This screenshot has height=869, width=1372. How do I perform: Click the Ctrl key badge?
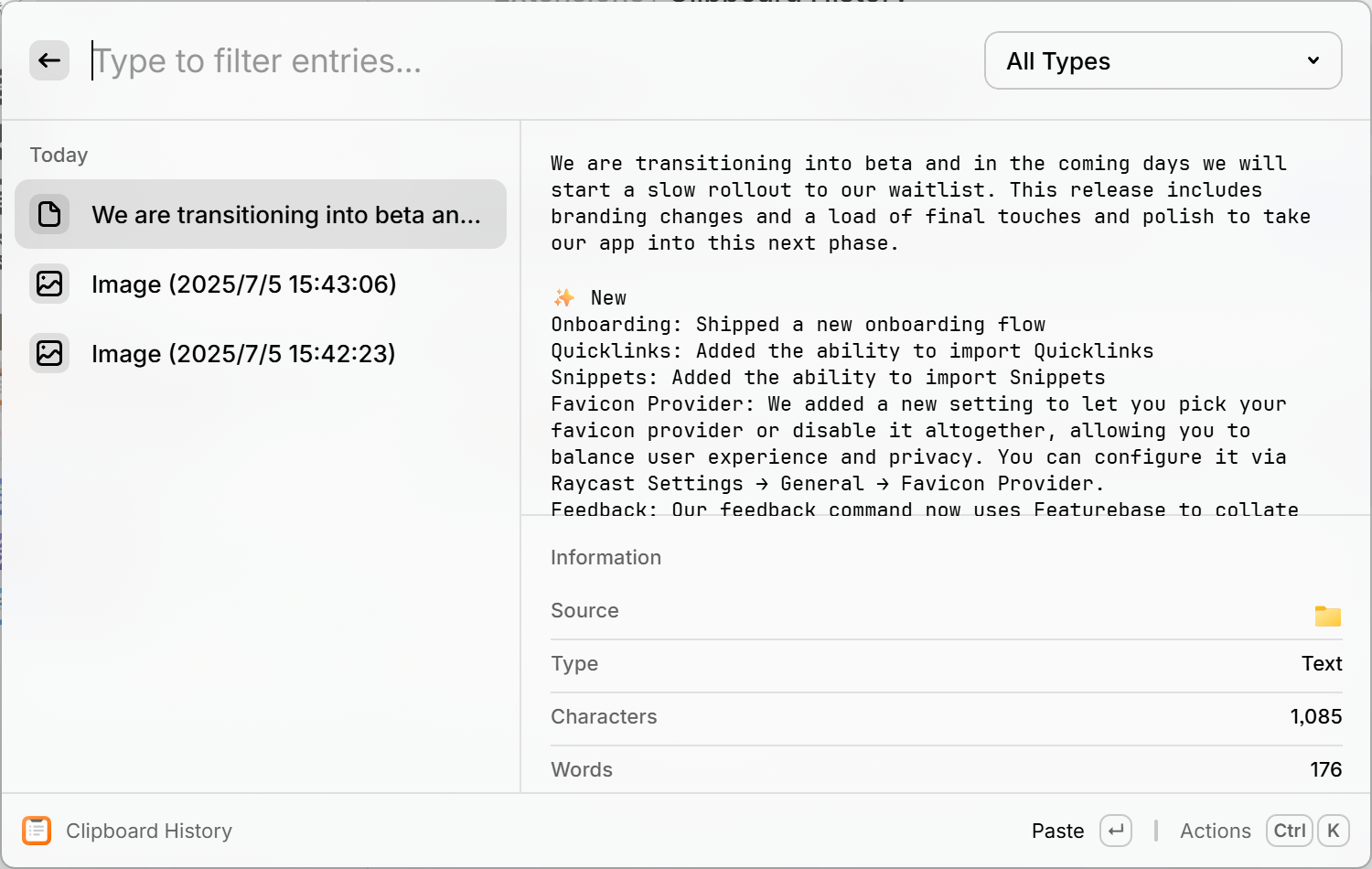[x=1290, y=831]
